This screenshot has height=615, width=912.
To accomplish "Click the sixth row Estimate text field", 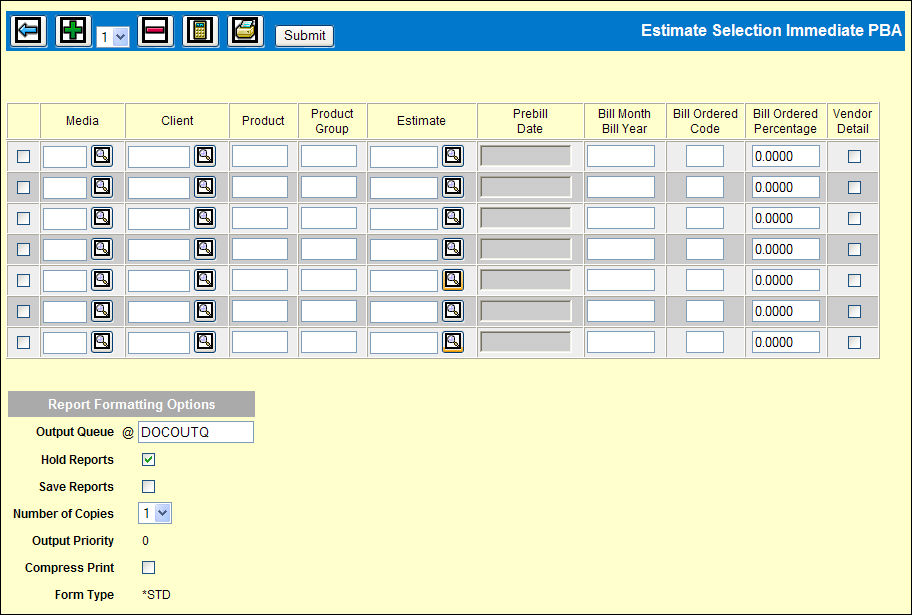I will tap(404, 311).
